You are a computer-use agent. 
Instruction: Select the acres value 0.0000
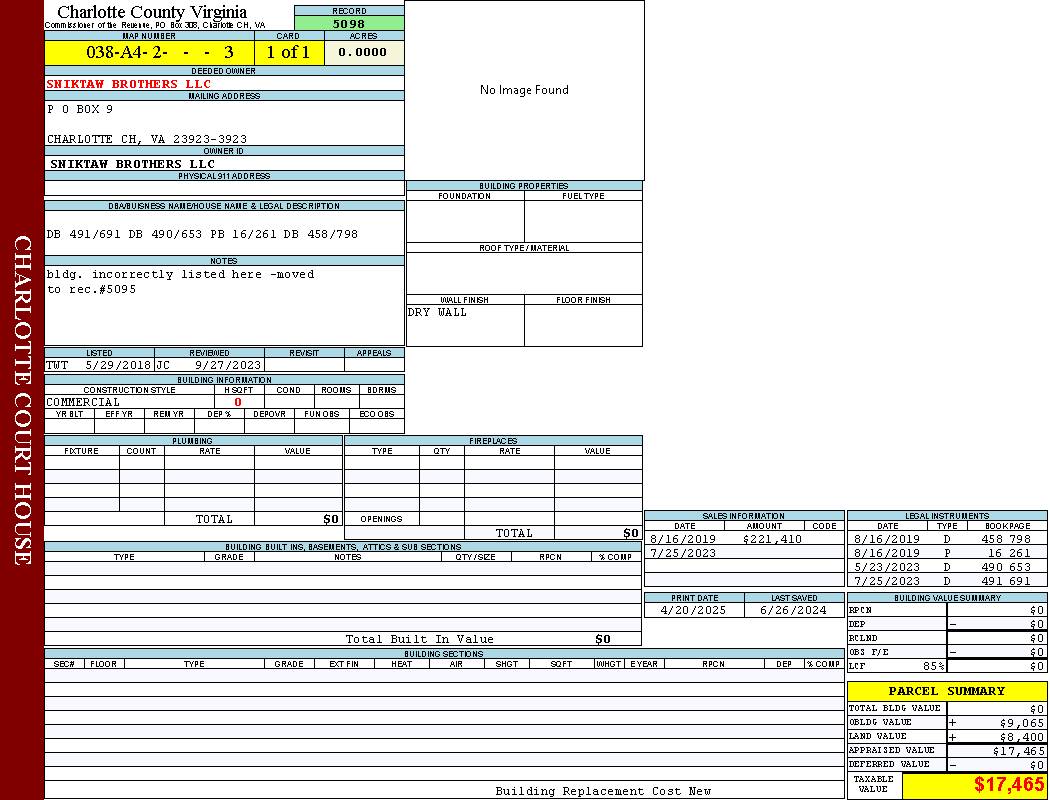(x=362, y=52)
